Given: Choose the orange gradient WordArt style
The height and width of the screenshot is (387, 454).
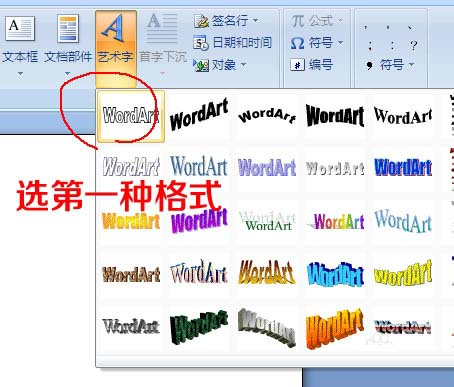Looking at the screenshot, I should click(x=131, y=220).
